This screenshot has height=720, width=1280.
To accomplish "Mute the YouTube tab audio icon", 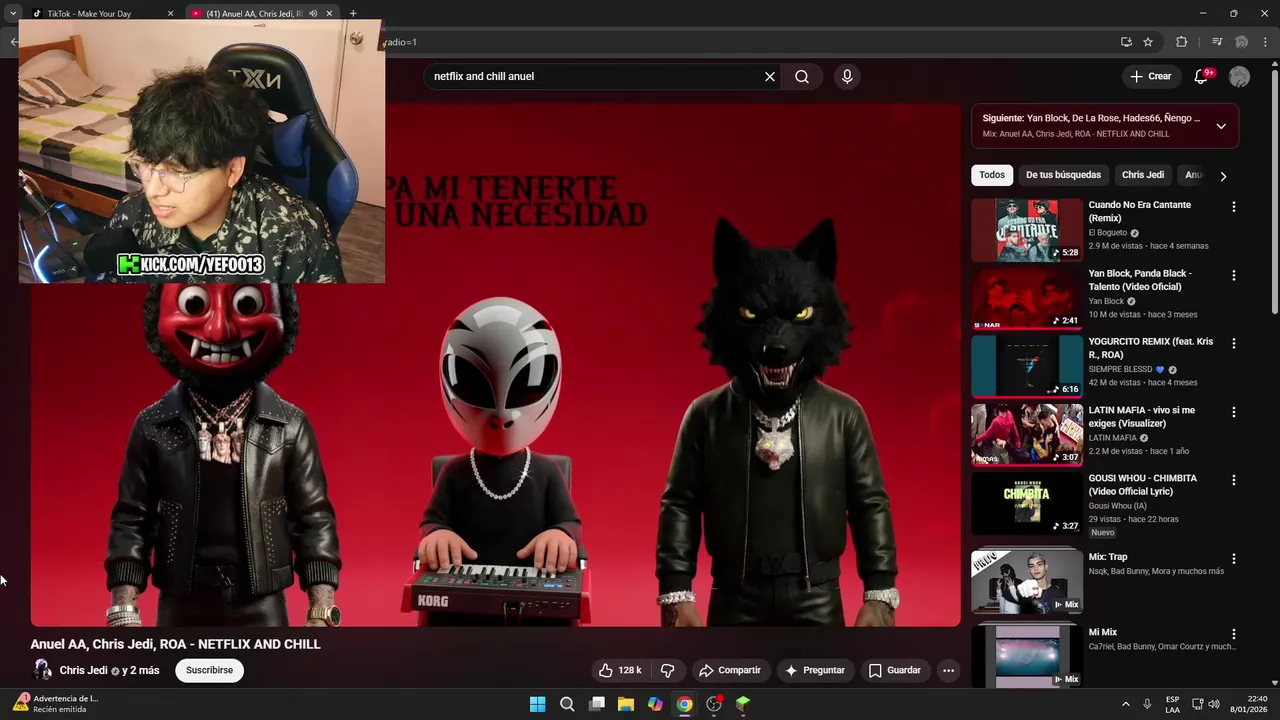I will 313,14.
